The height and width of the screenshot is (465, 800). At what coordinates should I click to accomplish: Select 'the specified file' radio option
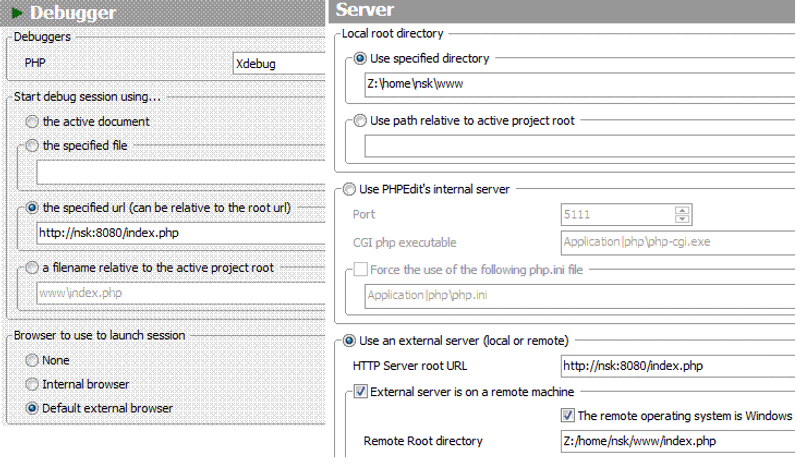(x=33, y=145)
